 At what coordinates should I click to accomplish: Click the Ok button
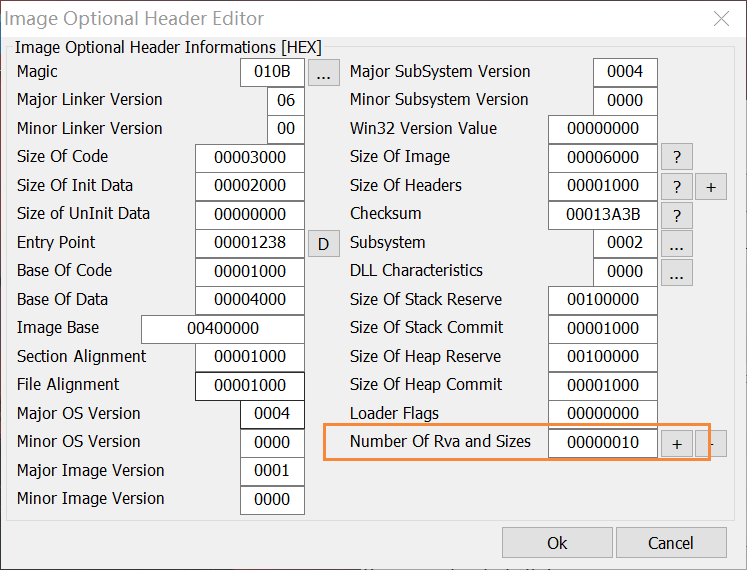[x=557, y=542]
